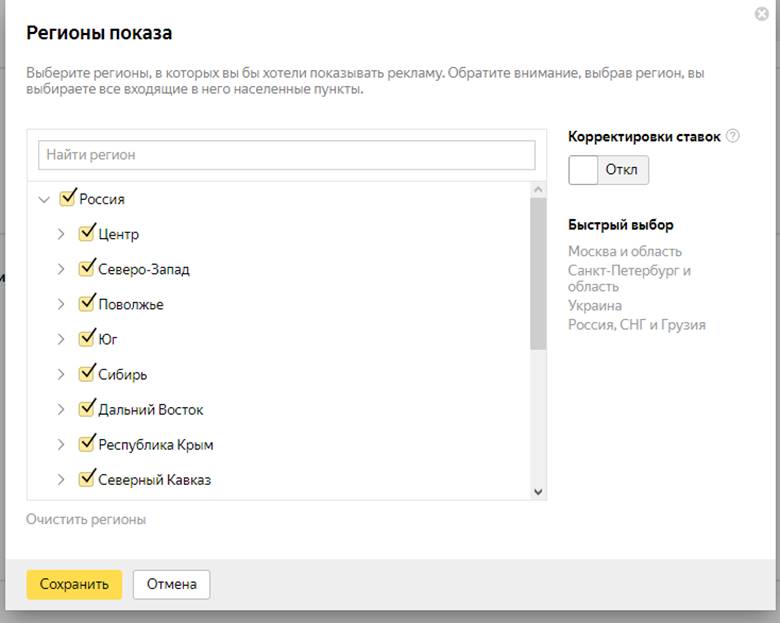This screenshot has height=623, width=780.
Task: Focus the Найти регион search field
Action: click(287, 155)
